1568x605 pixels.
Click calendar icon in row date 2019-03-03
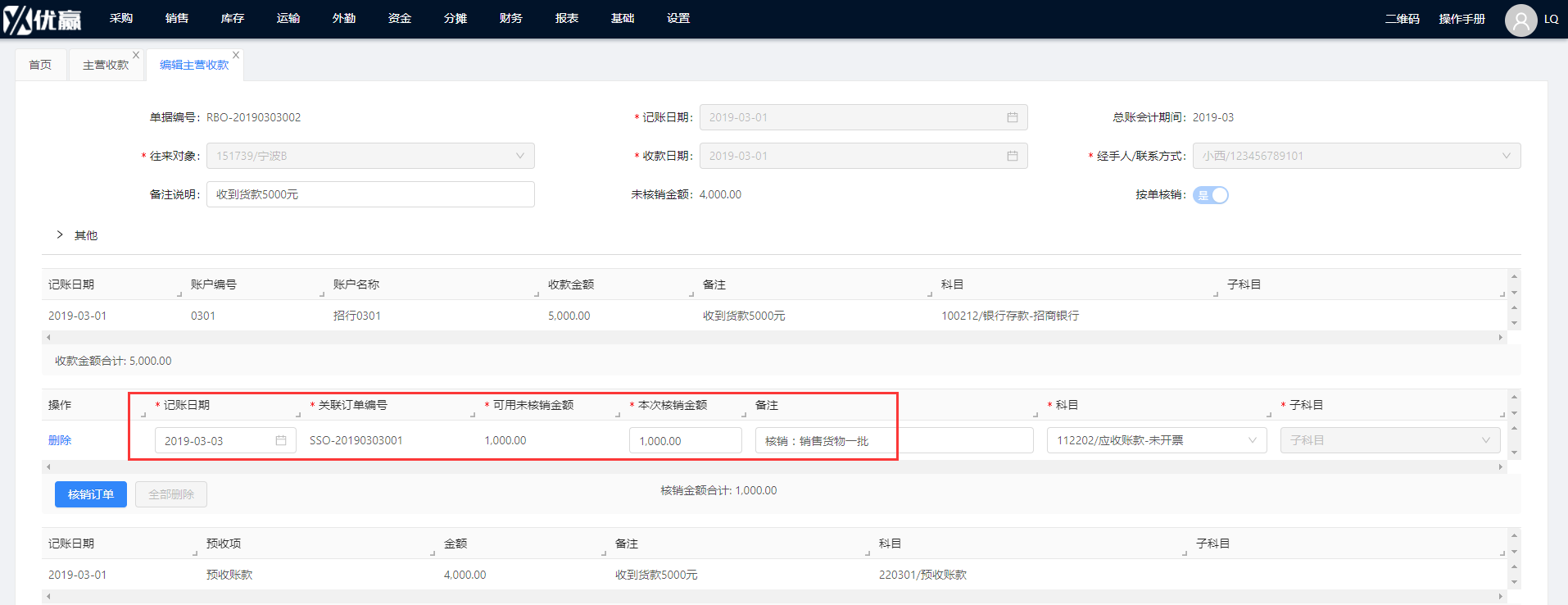pyautogui.click(x=281, y=440)
